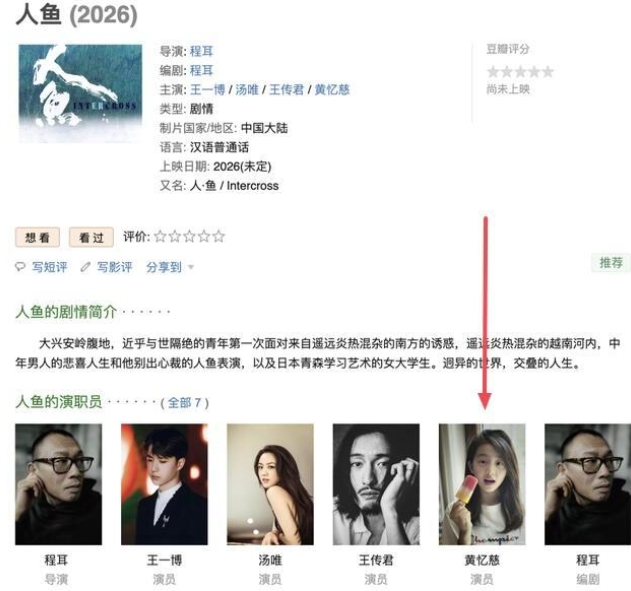Rate the movie with the third star
The width and height of the screenshot is (631, 591).
coord(189,236)
